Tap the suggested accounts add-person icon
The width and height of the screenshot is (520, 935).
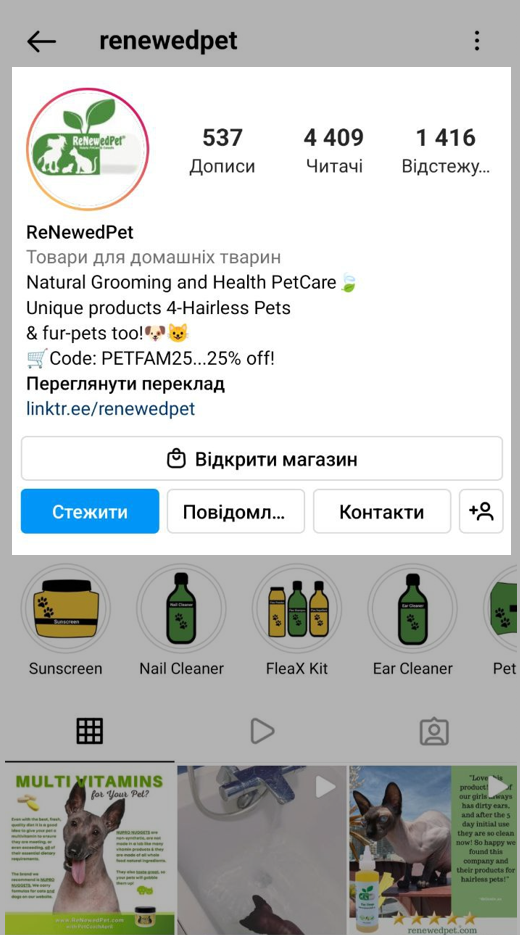(x=481, y=511)
